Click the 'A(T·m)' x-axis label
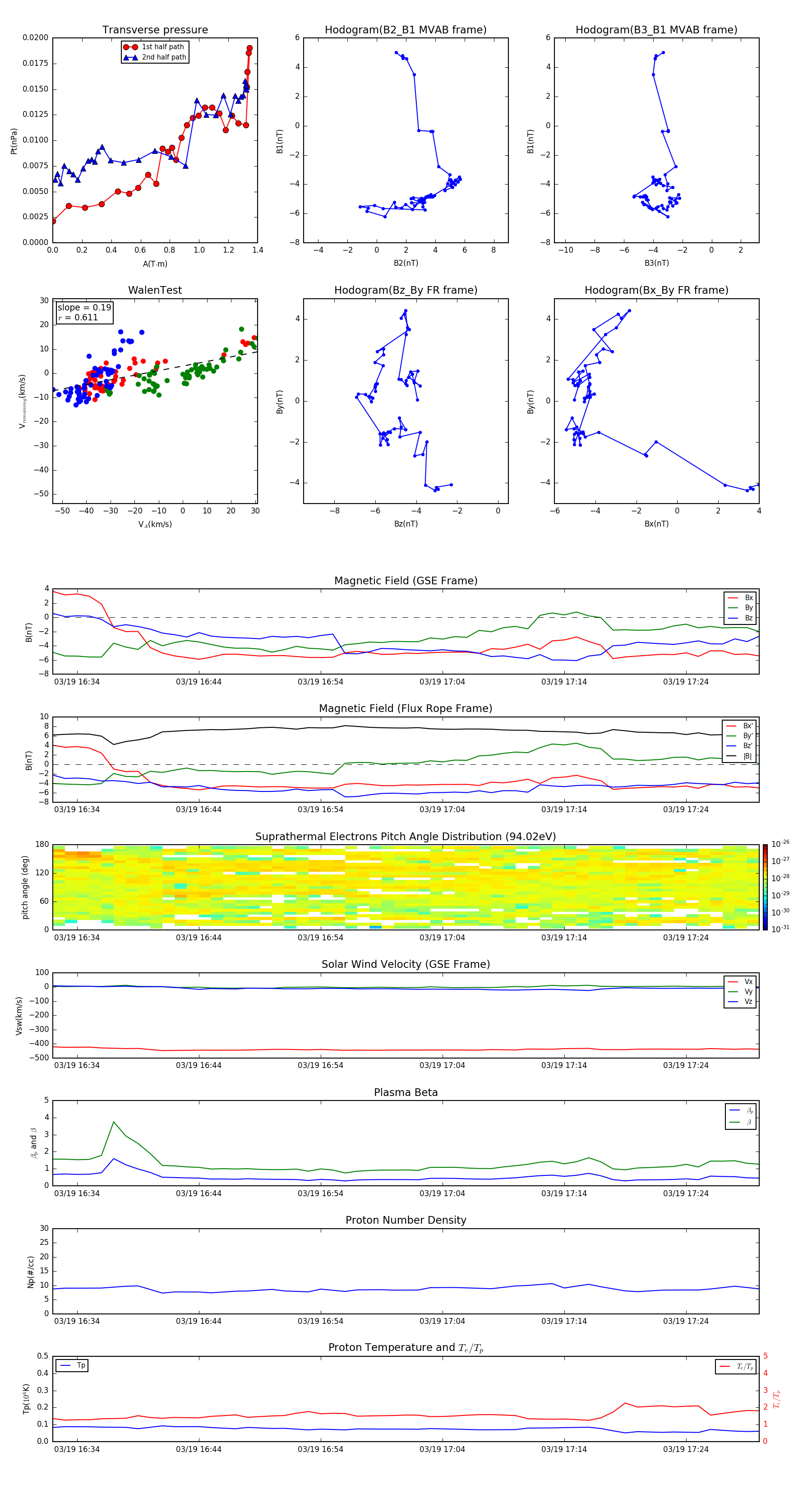The width and height of the screenshot is (812, 1489). tap(155, 264)
